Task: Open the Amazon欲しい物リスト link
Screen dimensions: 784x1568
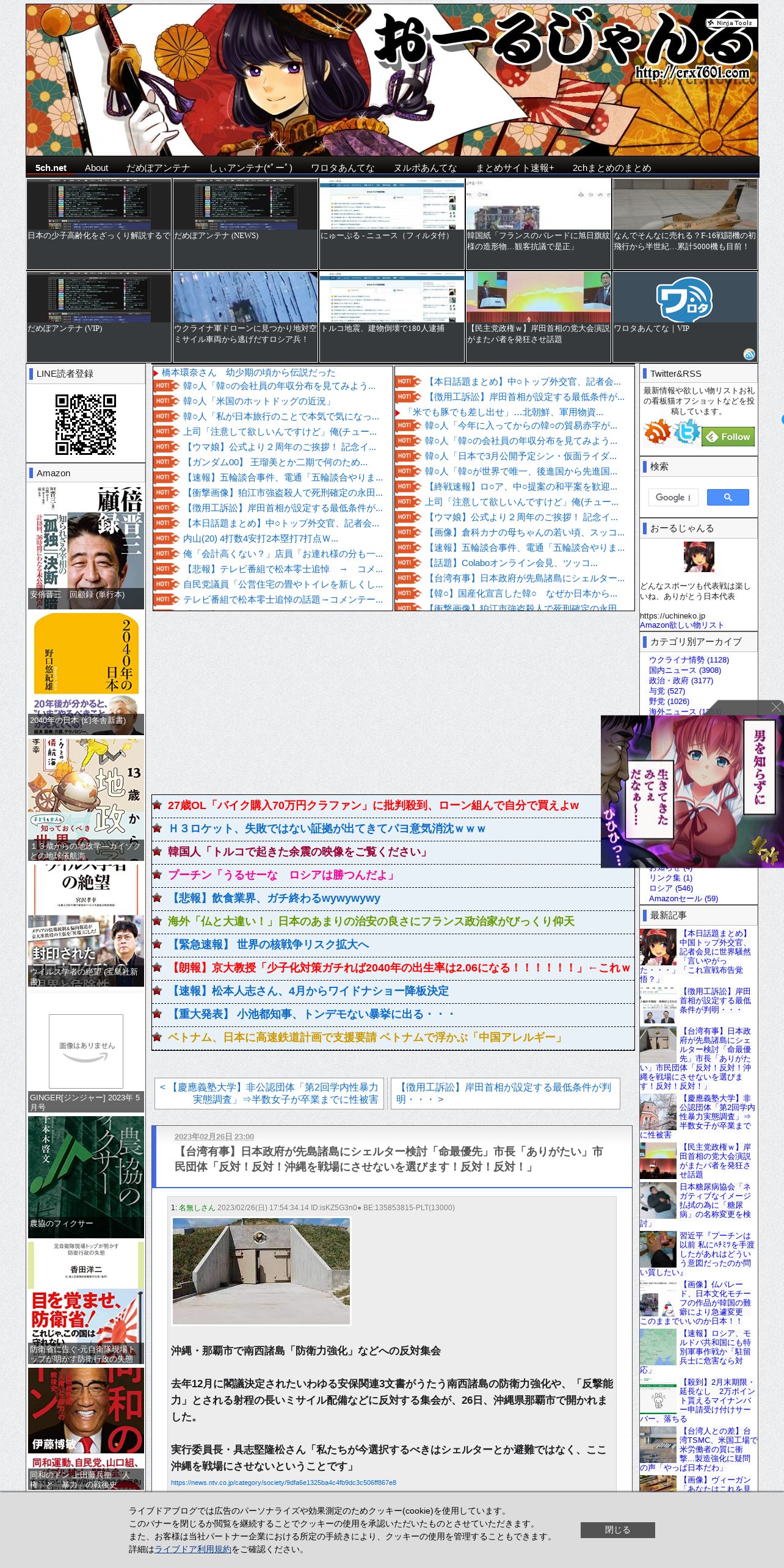Action: pyautogui.click(x=681, y=625)
